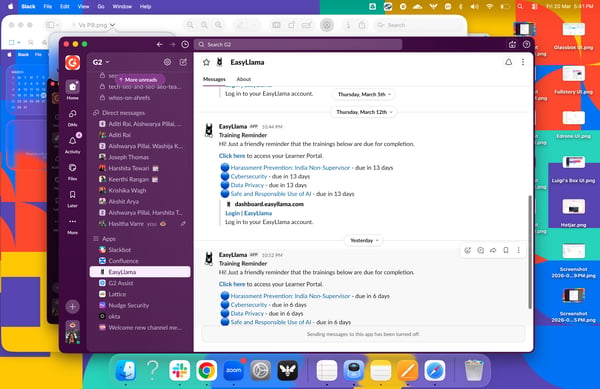Open the Later bookmark in Slack sidebar
This screenshot has width=600, height=389.
click(x=72, y=195)
